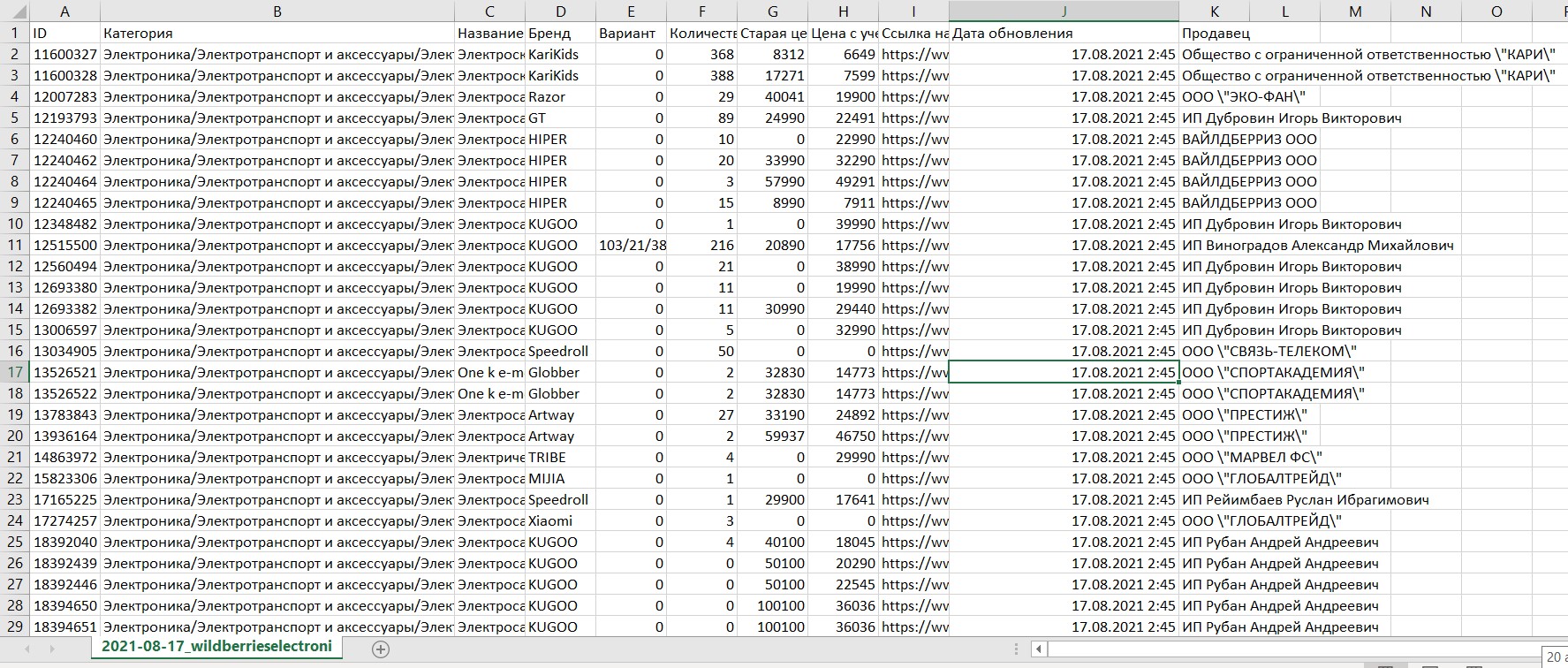Viewport: 1568px width, 668px height.
Task: Select the 'One k e-m' name cell in row 17
Action: [490, 373]
